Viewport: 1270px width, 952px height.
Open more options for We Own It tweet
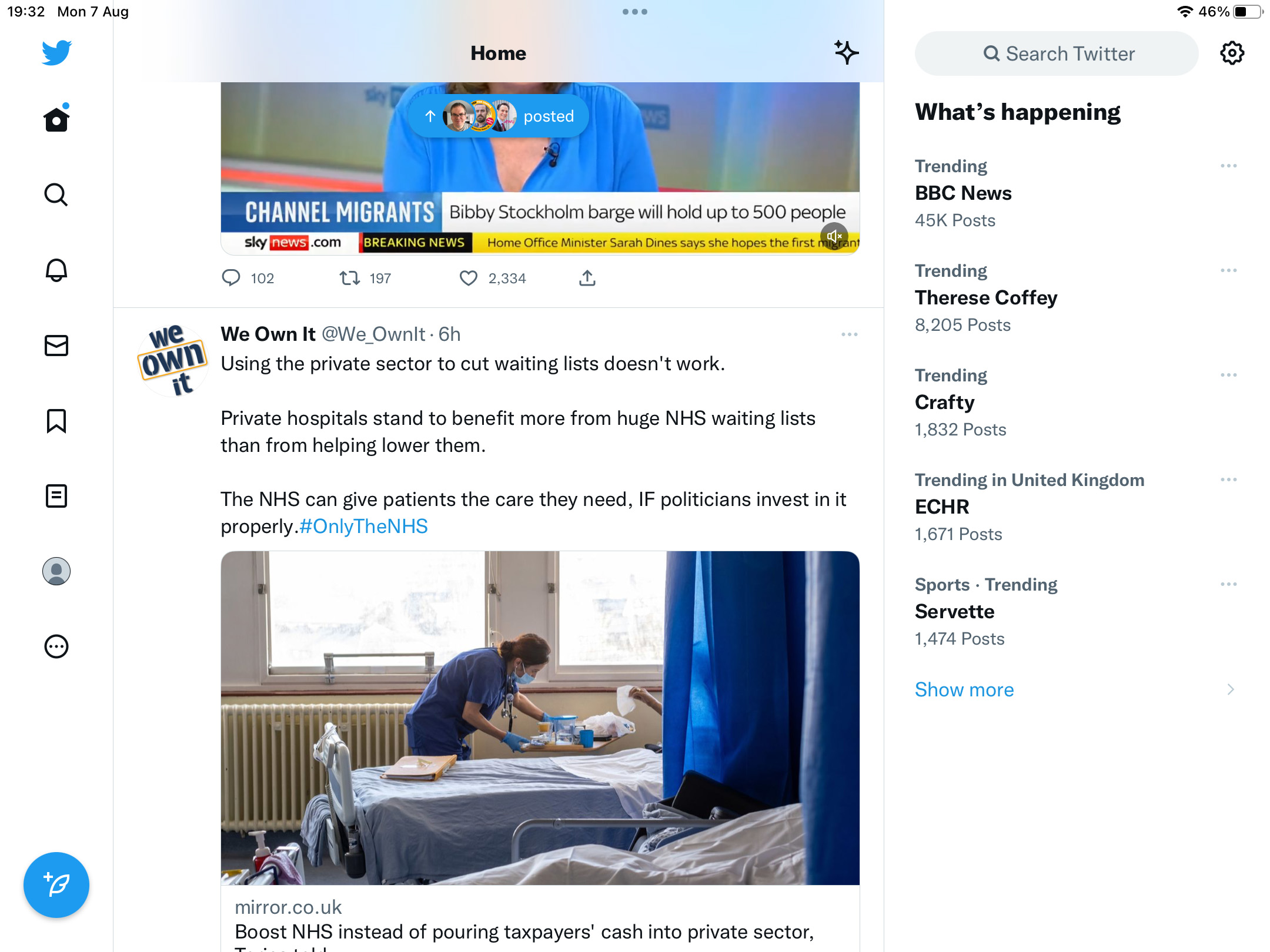coord(849,334)
